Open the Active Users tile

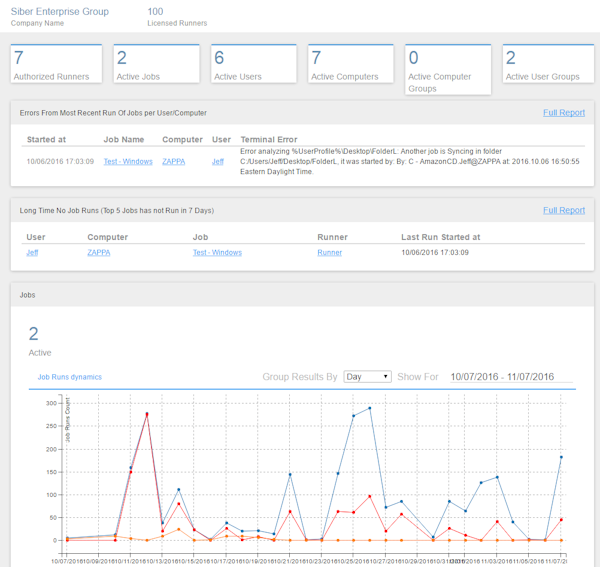(x=254, y=64)
